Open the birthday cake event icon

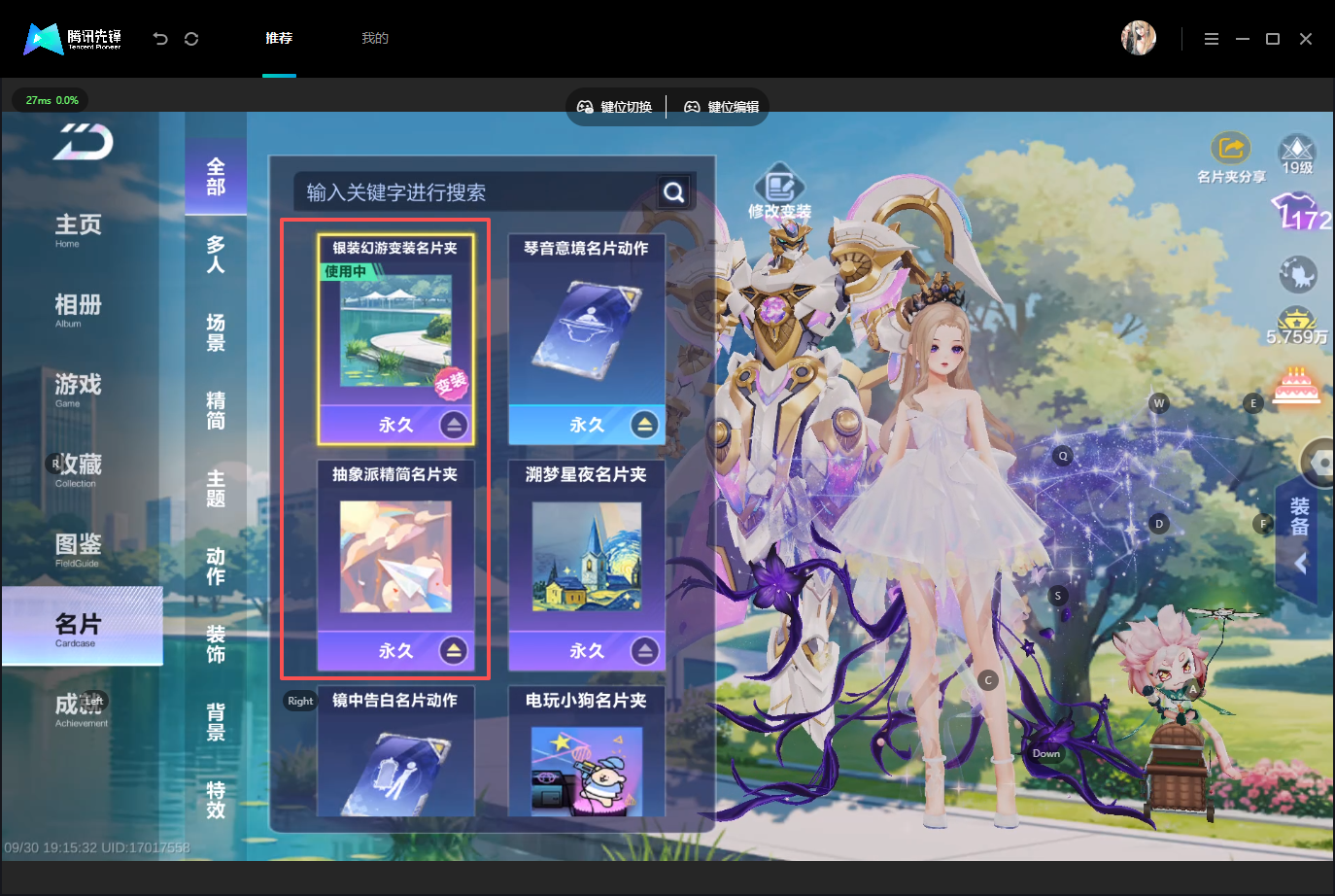pos(1297,386)
